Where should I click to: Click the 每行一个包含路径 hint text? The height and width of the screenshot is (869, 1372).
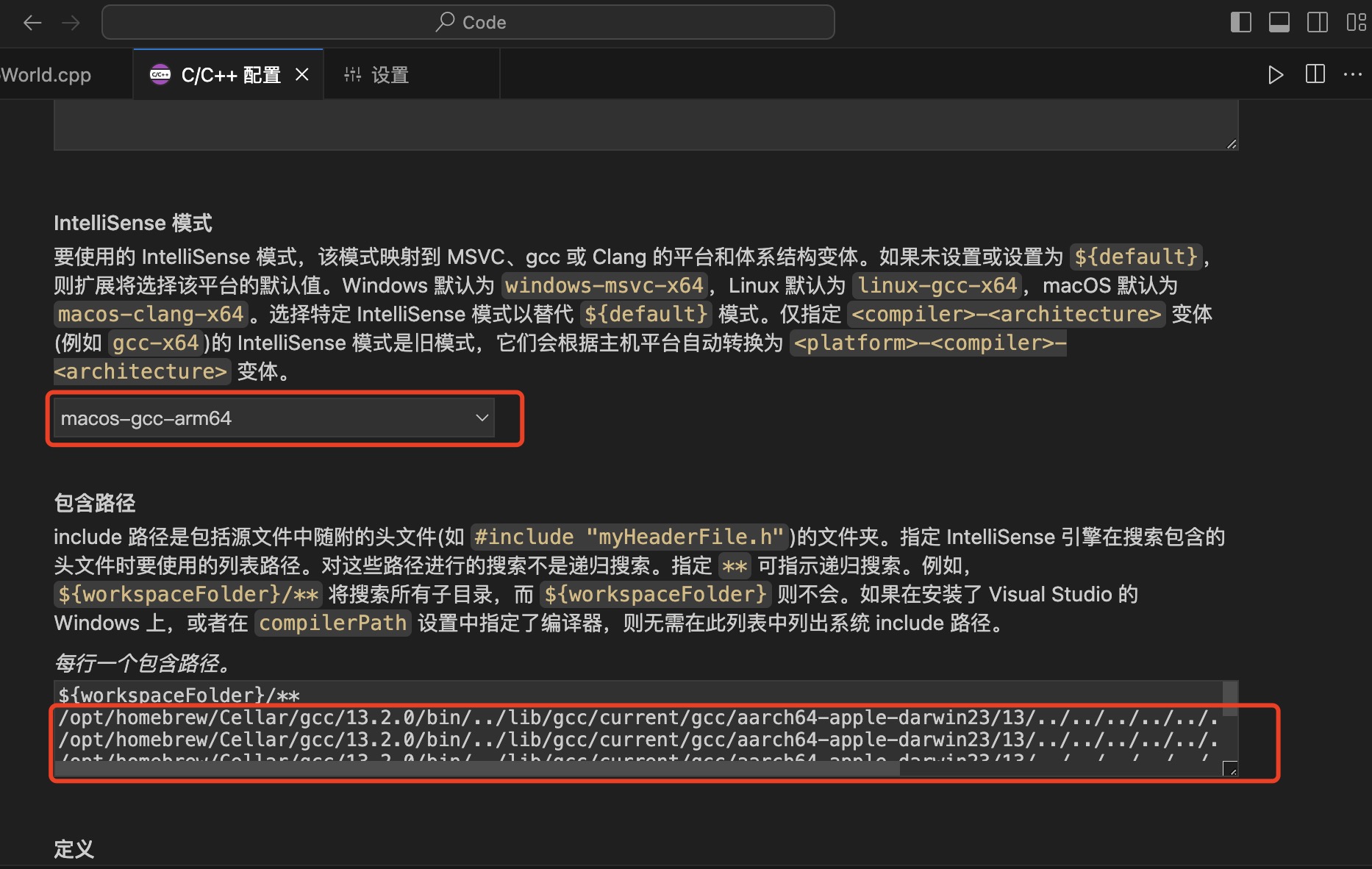click(143, 663)
